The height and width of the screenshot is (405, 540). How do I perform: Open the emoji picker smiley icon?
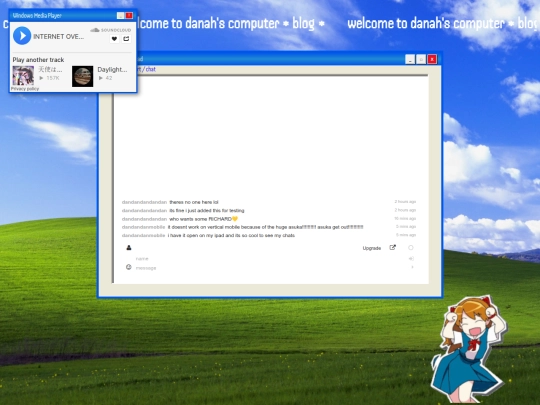coord(128,267)
